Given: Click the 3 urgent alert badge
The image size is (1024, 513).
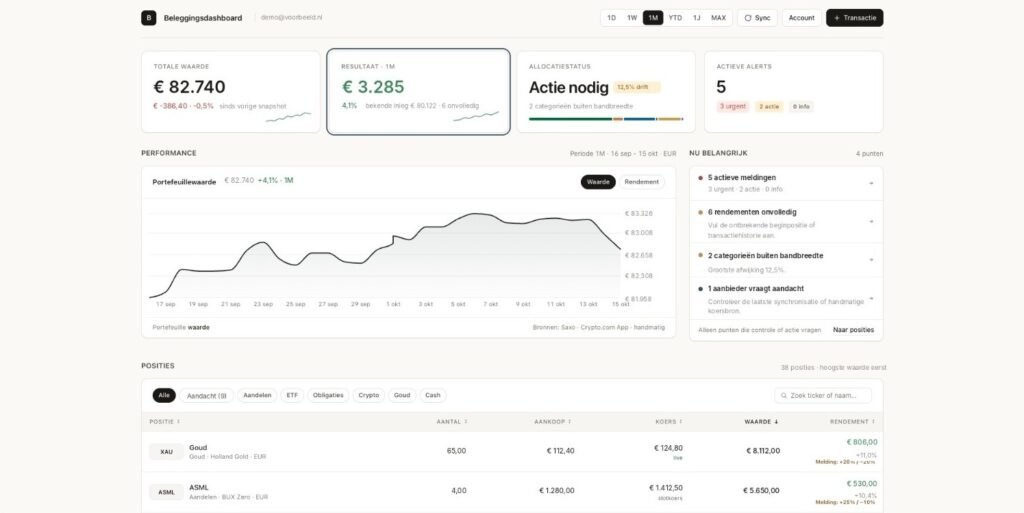Looking at the screenshot, I should pos(733,106).
